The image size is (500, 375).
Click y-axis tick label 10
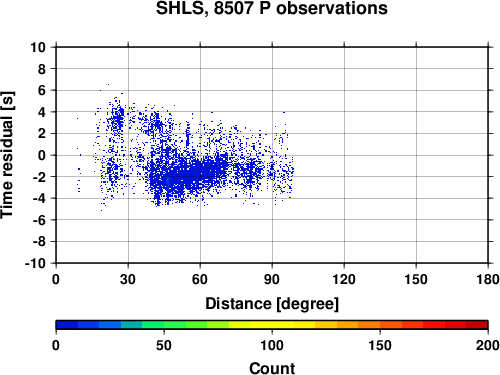point(38,47)
